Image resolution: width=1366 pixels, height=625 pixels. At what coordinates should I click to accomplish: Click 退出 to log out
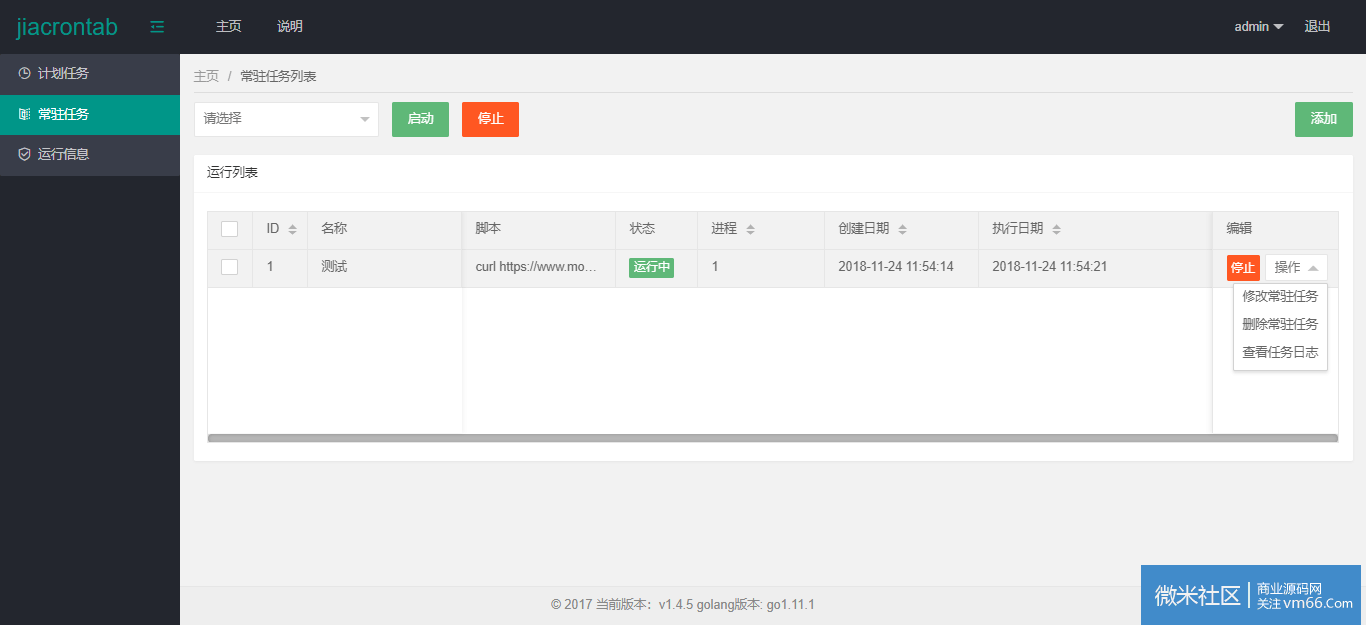point(1318,27)
